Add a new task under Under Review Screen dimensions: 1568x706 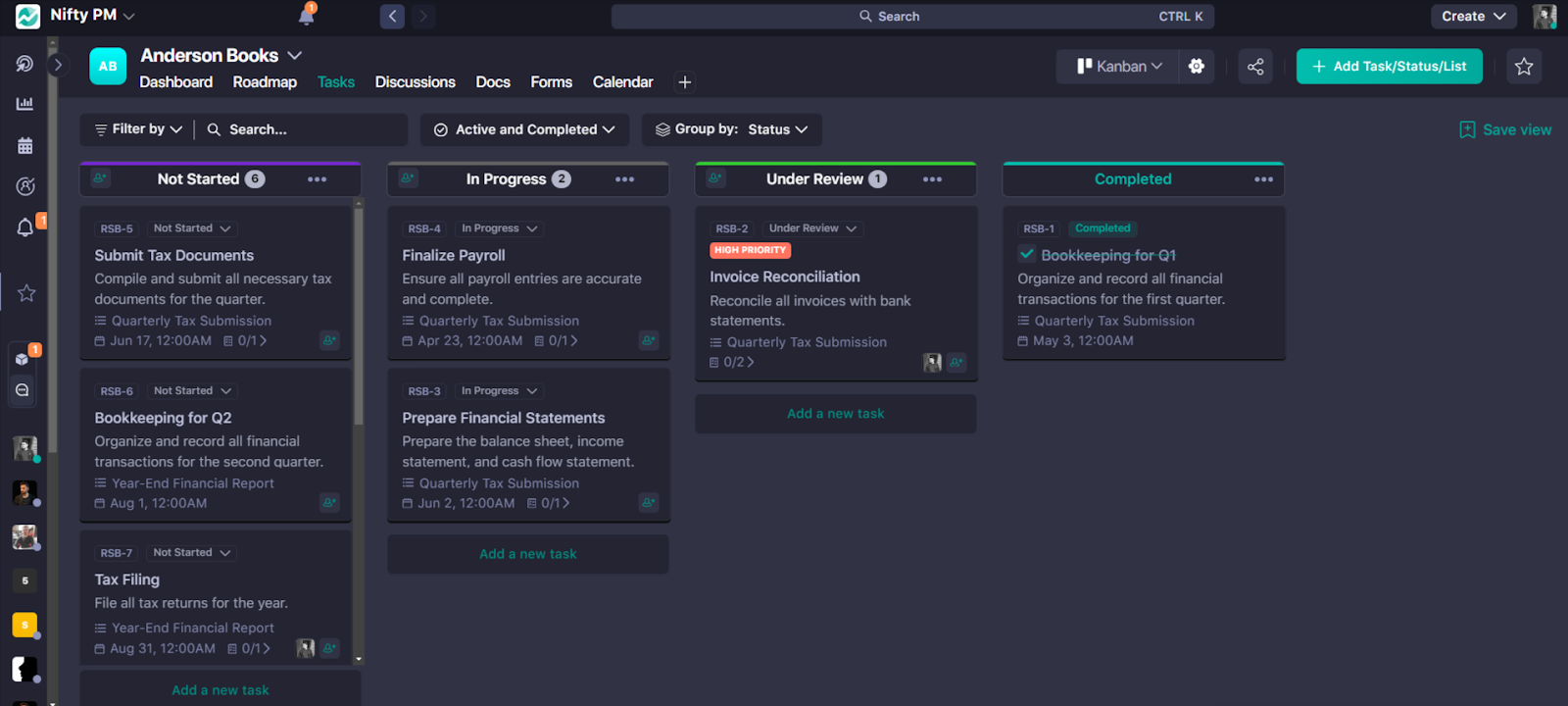(x=836, y=414)
